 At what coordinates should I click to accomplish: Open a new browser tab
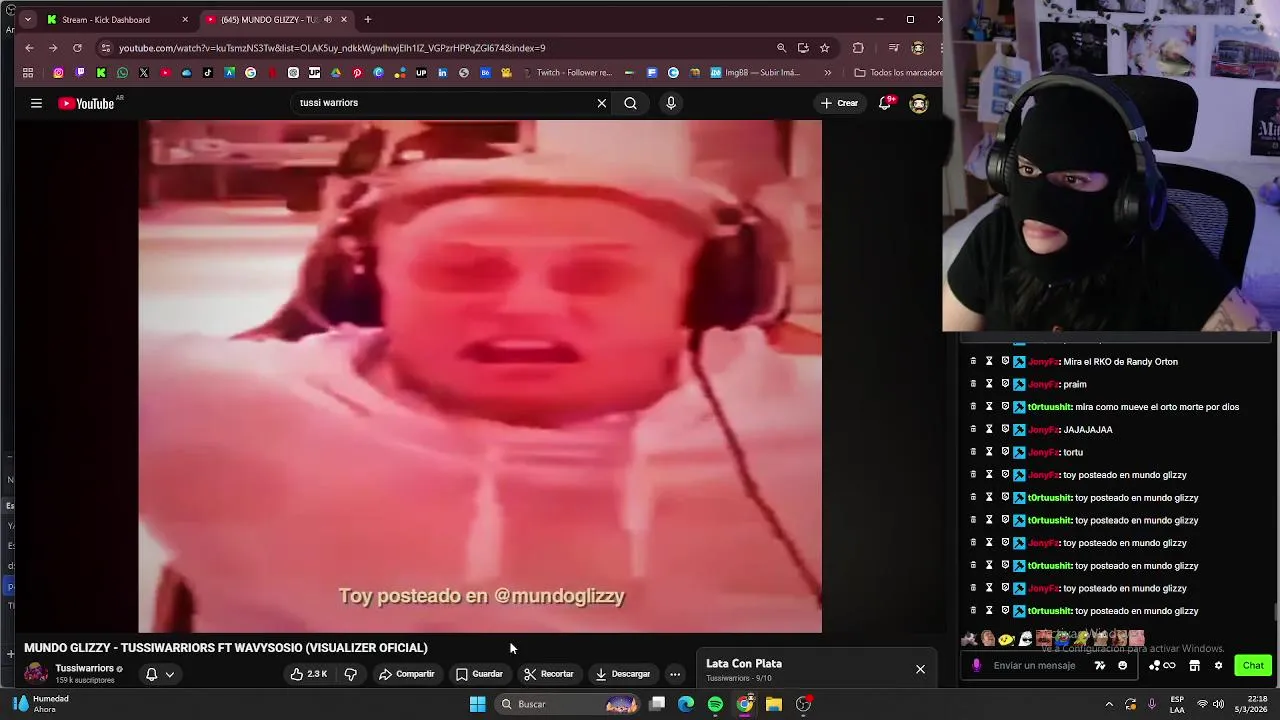(x=368, y=19)
